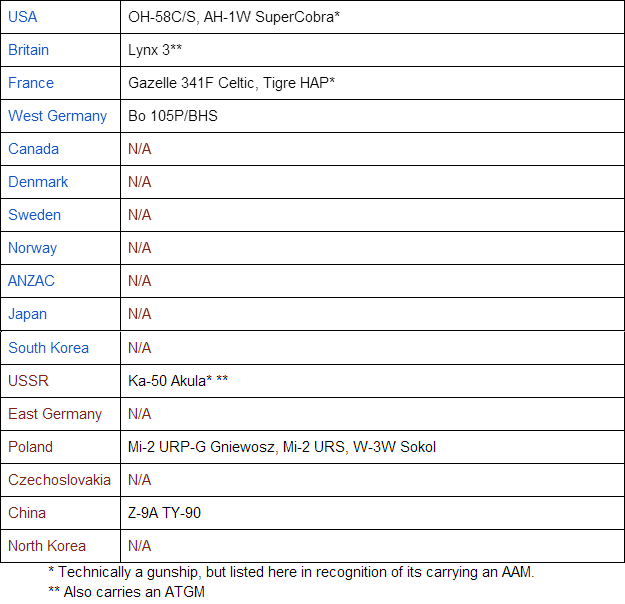Open the West Germany link
625x604 pixels.
click(57, 116)
